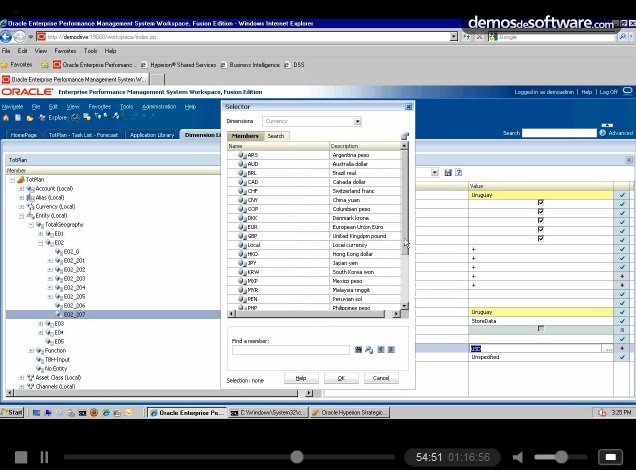Open Explore in the Workspace toolbar
The width and height of the screenshot is (636, 470).
53,118
